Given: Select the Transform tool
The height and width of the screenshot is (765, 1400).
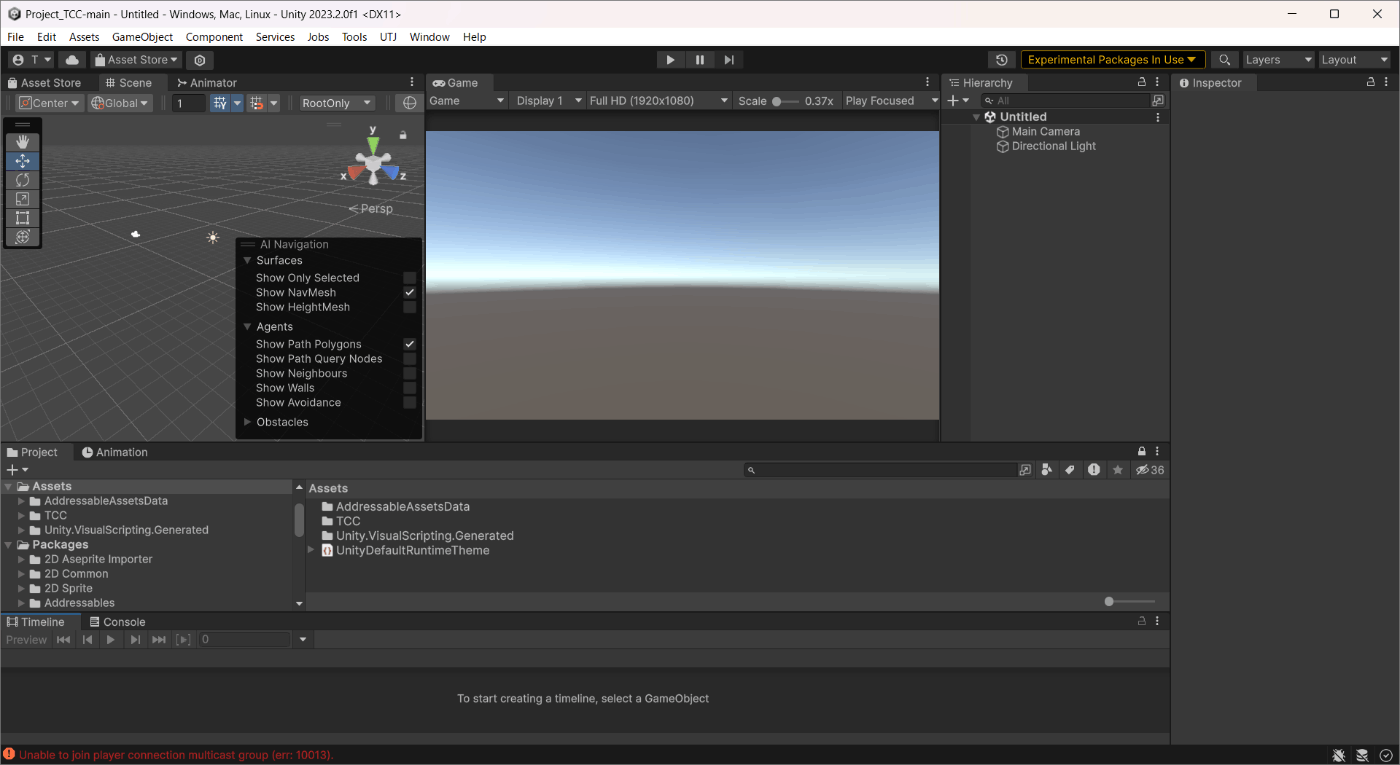Looking at the screenshot, I should (22, 237).
